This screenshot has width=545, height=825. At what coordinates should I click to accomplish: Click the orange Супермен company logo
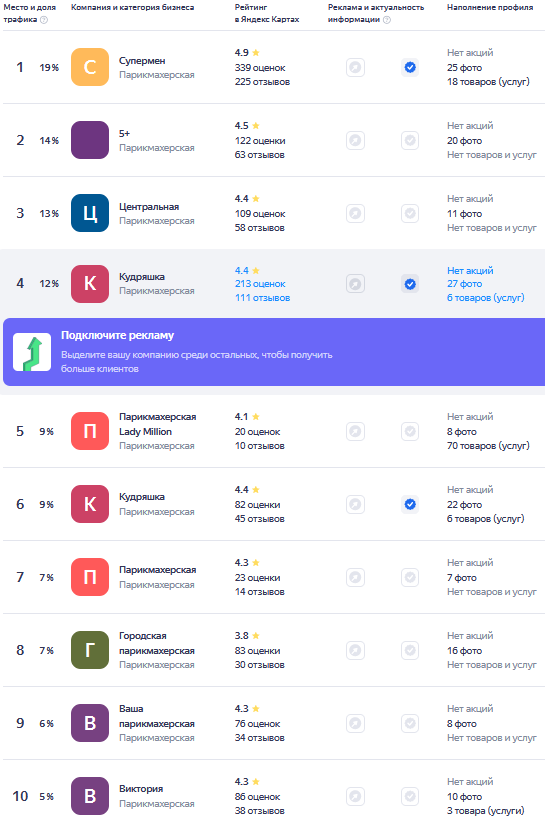pos(90,67)
